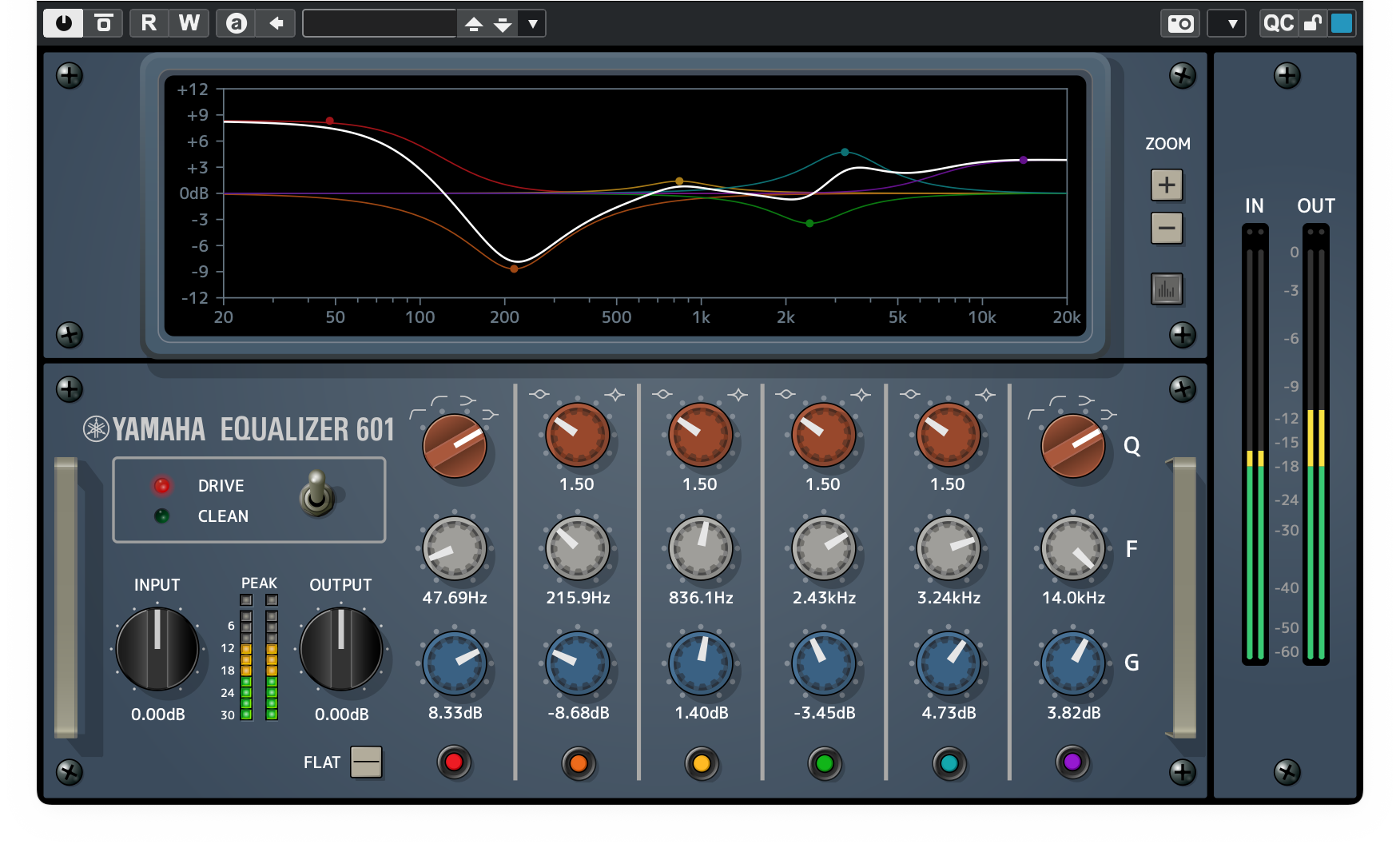Click the 47.69Hz frequency value text
1400x848 pixels.
click(x=455, y=598)
